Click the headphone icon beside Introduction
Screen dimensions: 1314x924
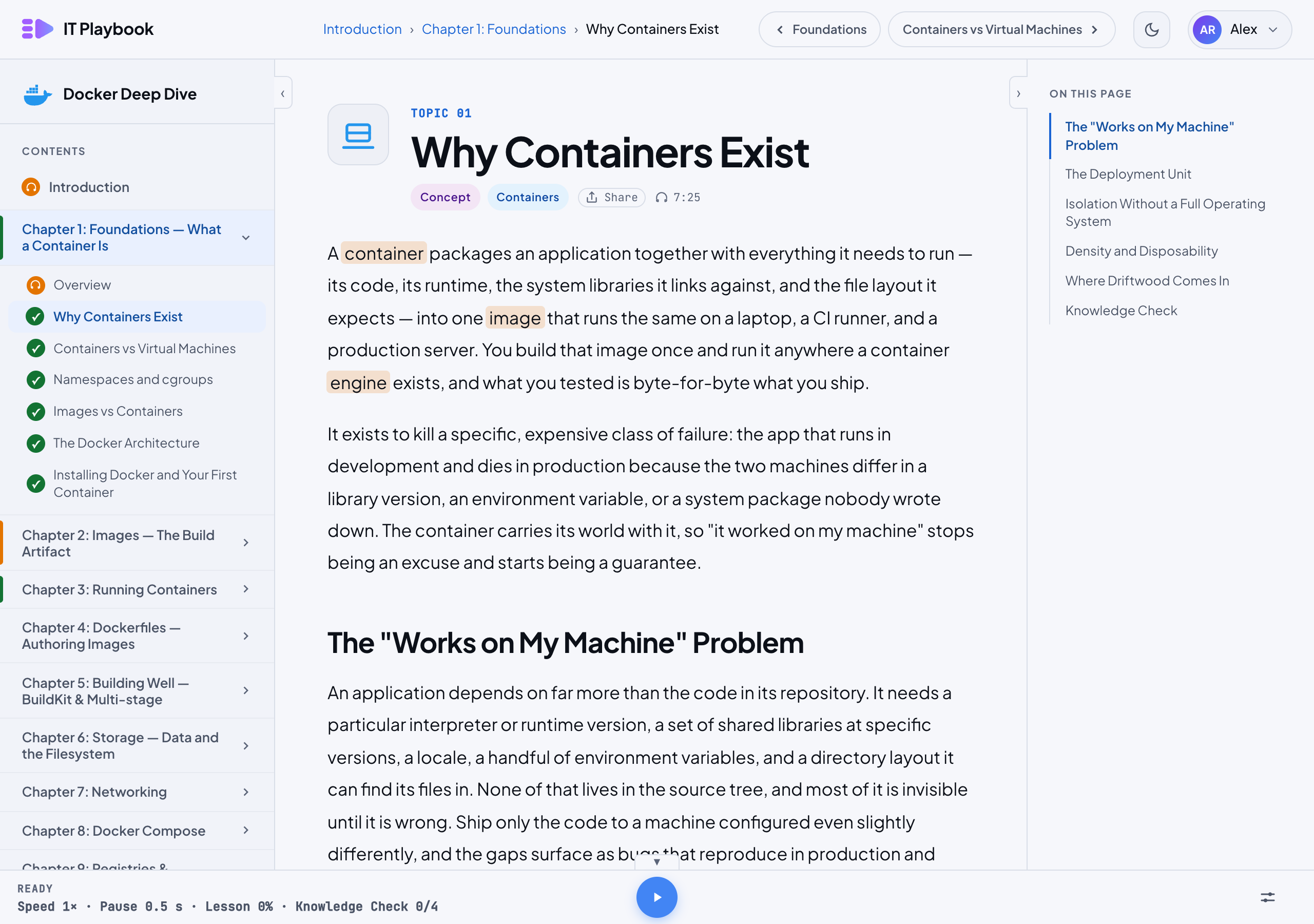click(x=31, y=187)
